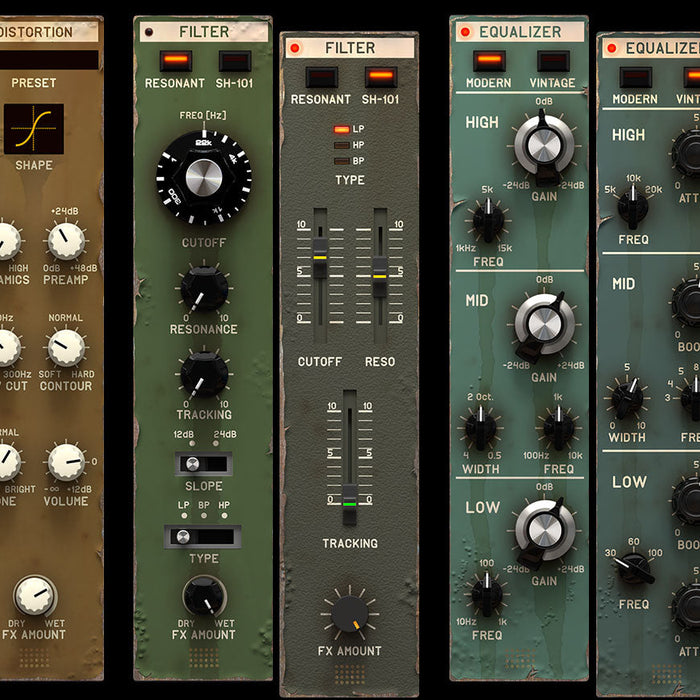Click the green FILTER title label
The height and width of the screenshot is (700, 700).
[x=204, y=32]
